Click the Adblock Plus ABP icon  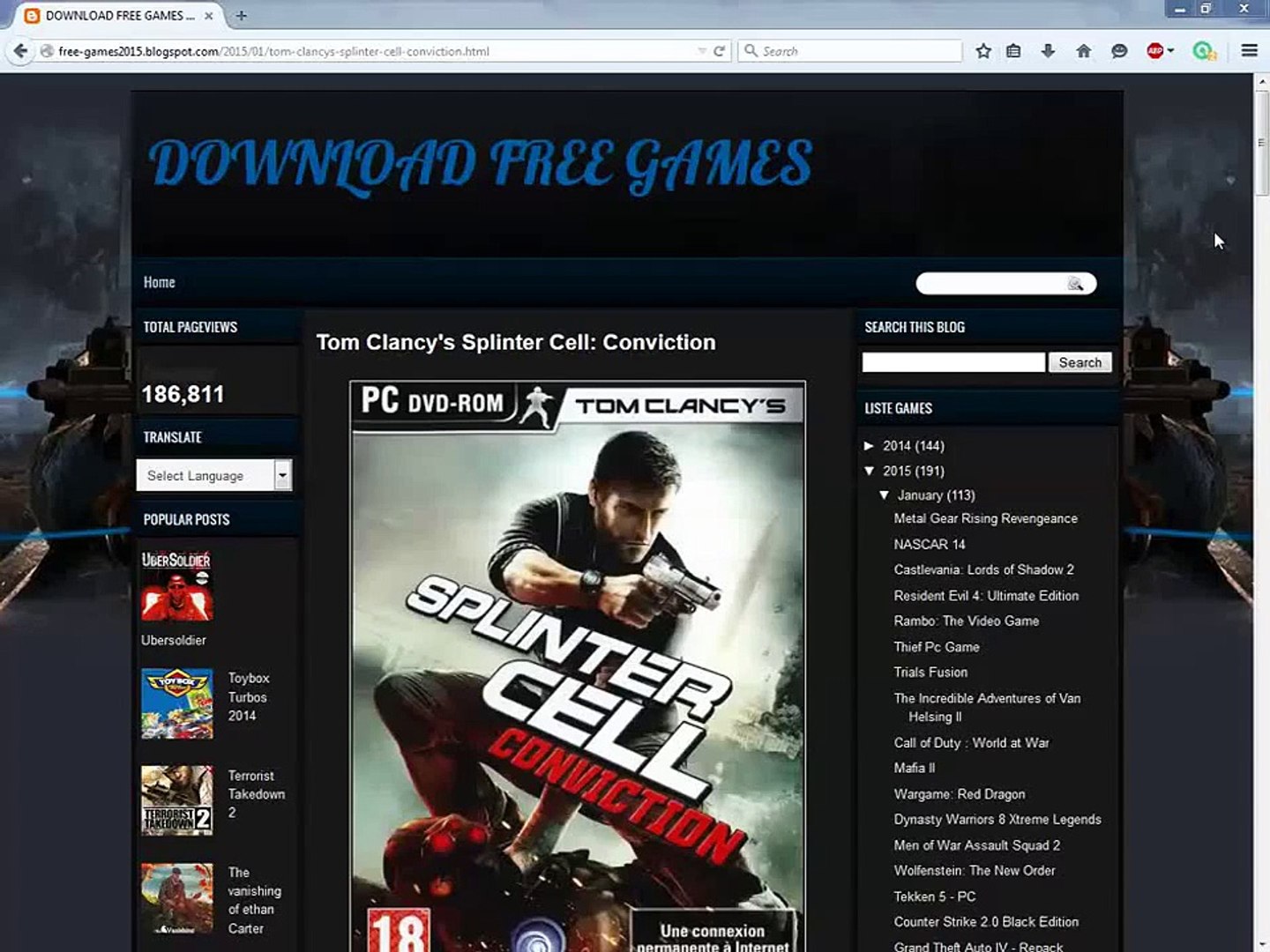point(1155,51)
